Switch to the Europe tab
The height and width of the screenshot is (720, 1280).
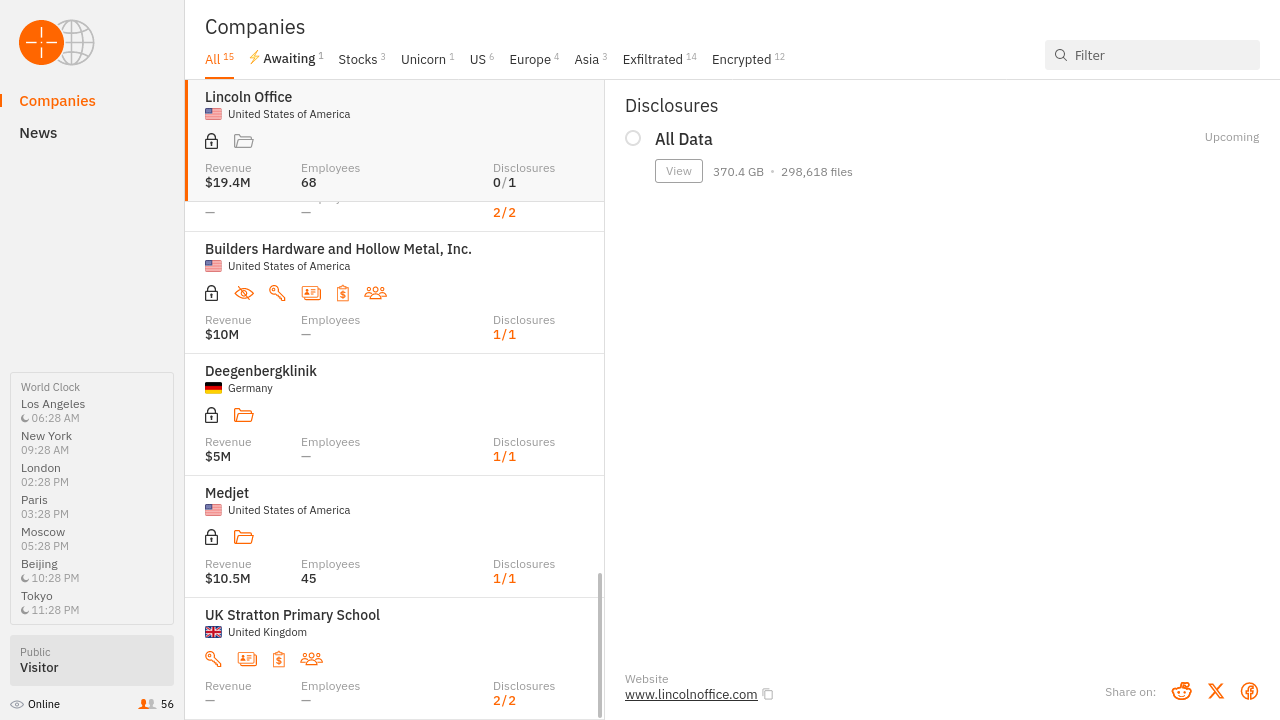534,59
